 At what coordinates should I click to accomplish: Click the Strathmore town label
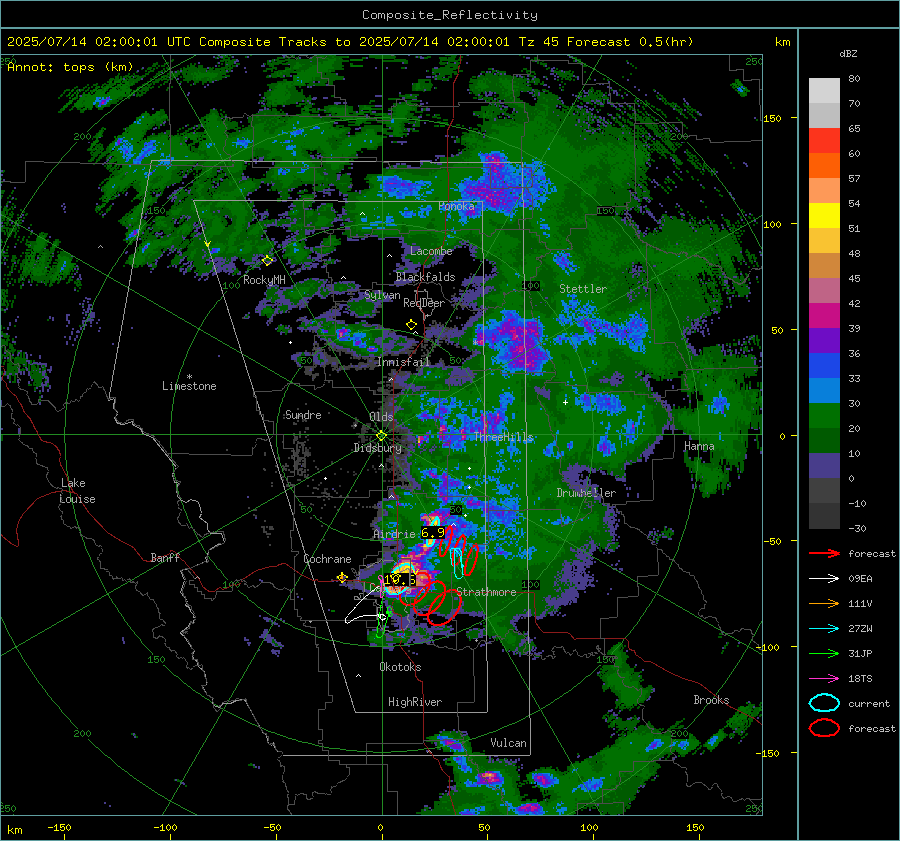[486, 592]
